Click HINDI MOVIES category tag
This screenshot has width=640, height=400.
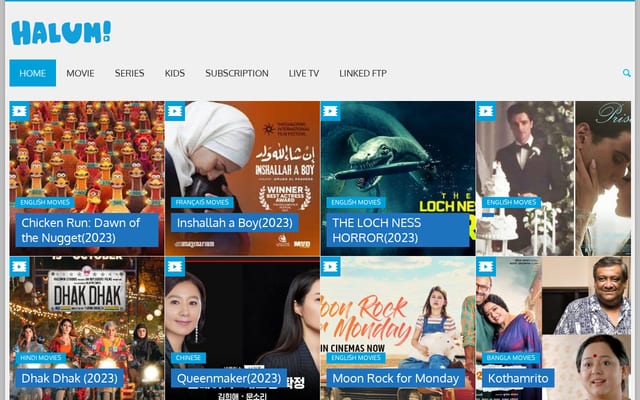click(x=41, y=358)
